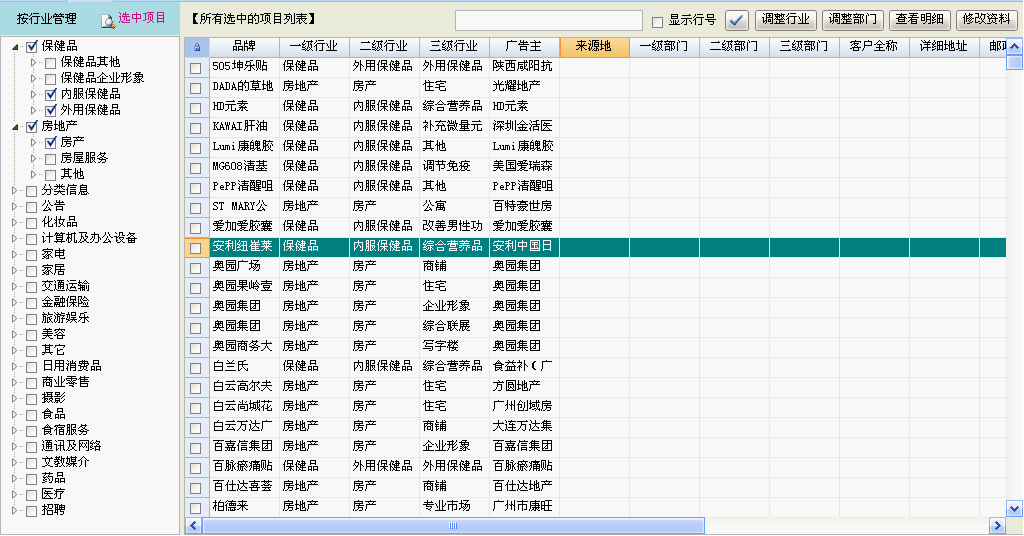This screenshot has height=536, width=1024.
Task: Tick the row checkbox for 安利纽崔莱
Action: (x=195, y=248)
